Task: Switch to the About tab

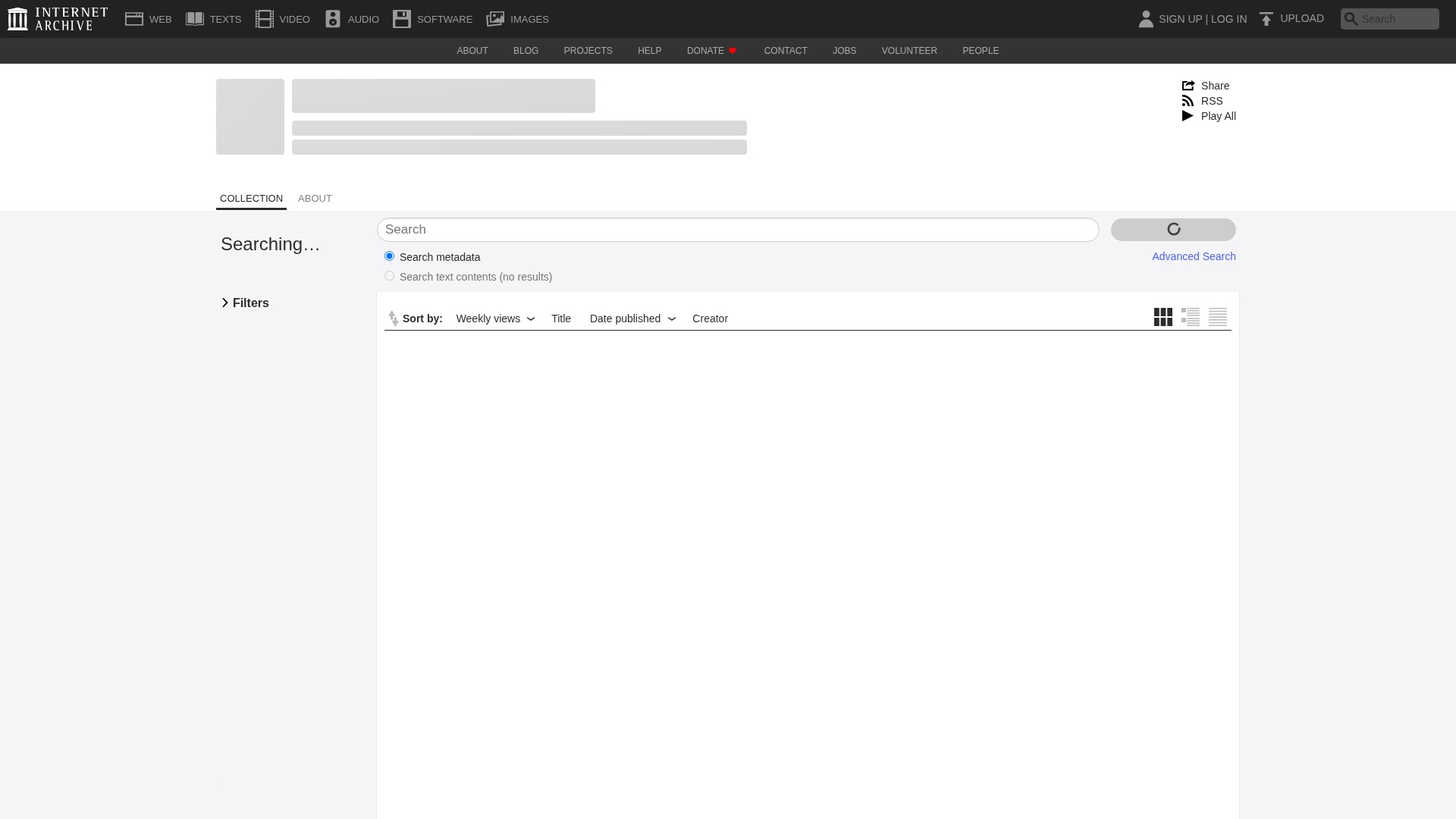Action: pyautogui.click(x=315, y=199)
